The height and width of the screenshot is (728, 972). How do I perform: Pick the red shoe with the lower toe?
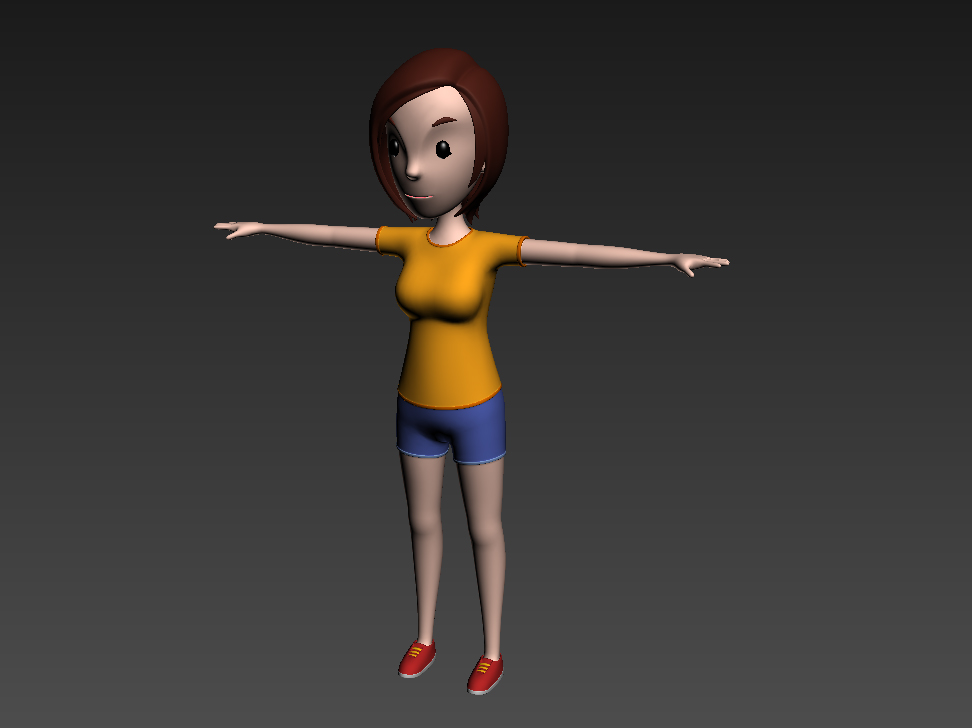[485, 674]
